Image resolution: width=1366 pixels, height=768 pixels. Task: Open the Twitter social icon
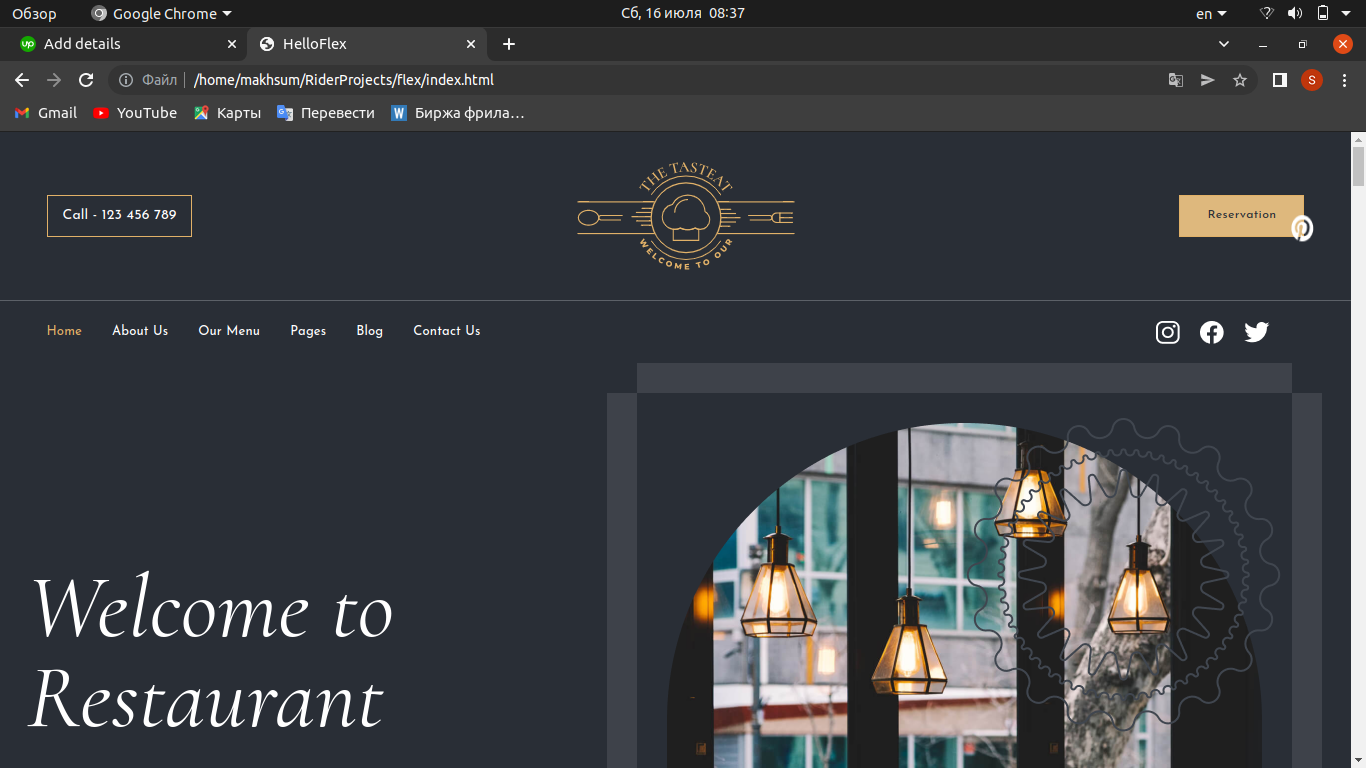coord(1256,332)
